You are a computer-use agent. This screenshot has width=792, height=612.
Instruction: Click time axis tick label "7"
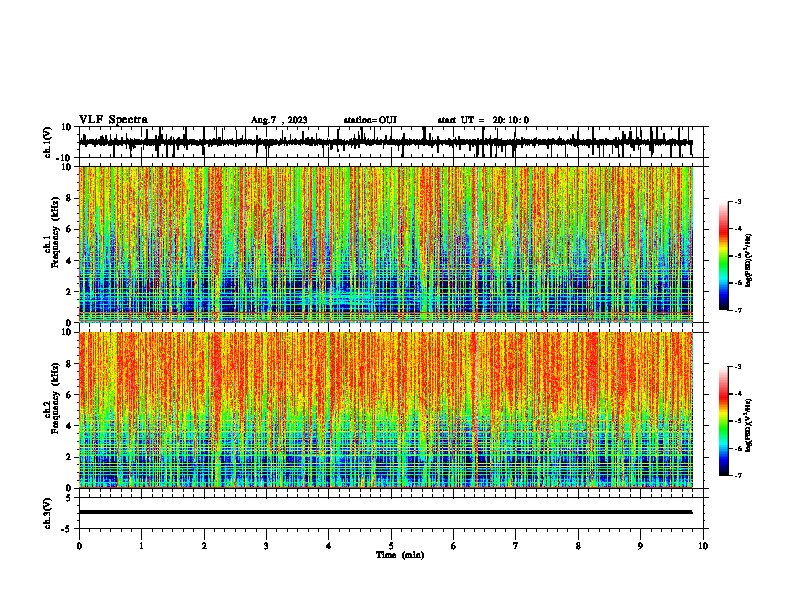pyautogui.click(x=516, y=546)
